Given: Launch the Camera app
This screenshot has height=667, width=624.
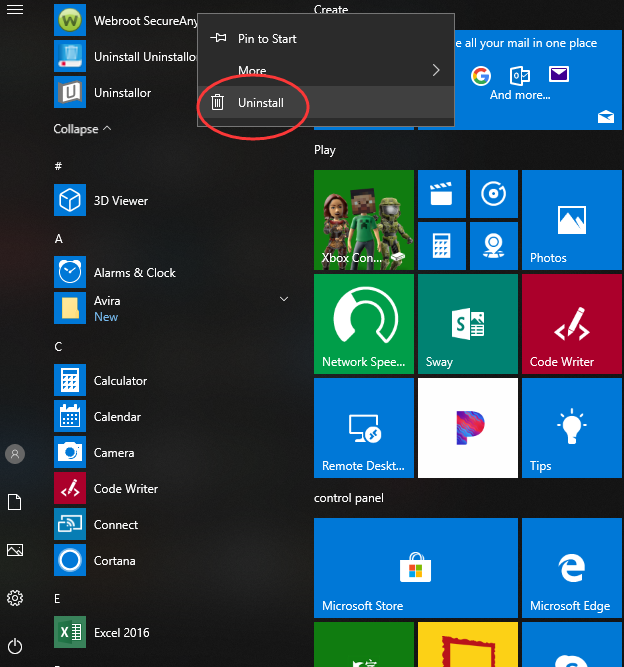Looking at the screenshot, I should (94, 452).
